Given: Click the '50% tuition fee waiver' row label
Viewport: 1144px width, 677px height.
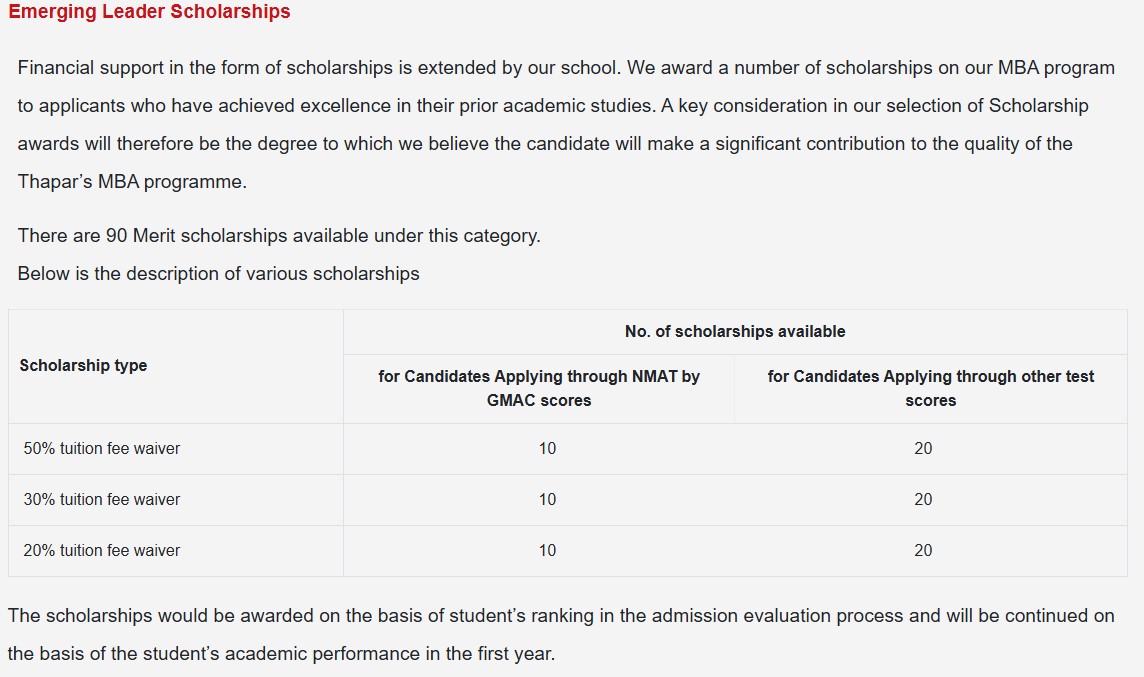Looking at the screenshot, I should click(x=102, y=448).
